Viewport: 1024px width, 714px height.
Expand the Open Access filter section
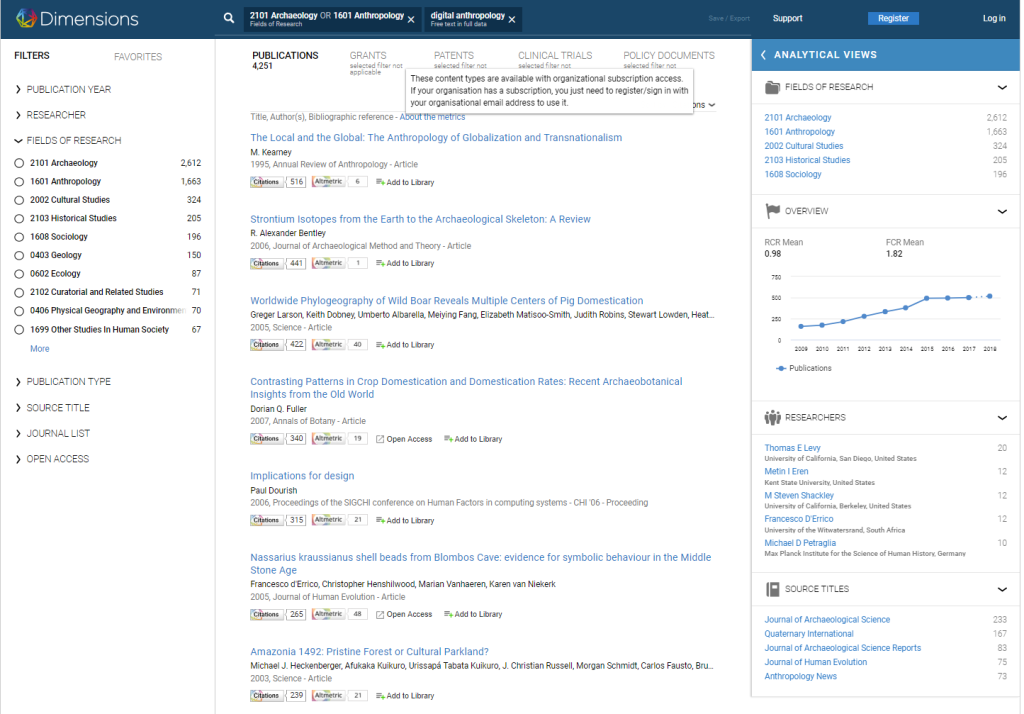pyautogui.click(x=20, y=458)
